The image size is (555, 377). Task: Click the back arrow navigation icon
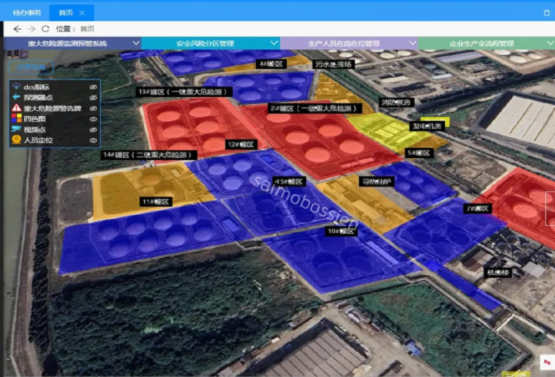coord(17,29)
